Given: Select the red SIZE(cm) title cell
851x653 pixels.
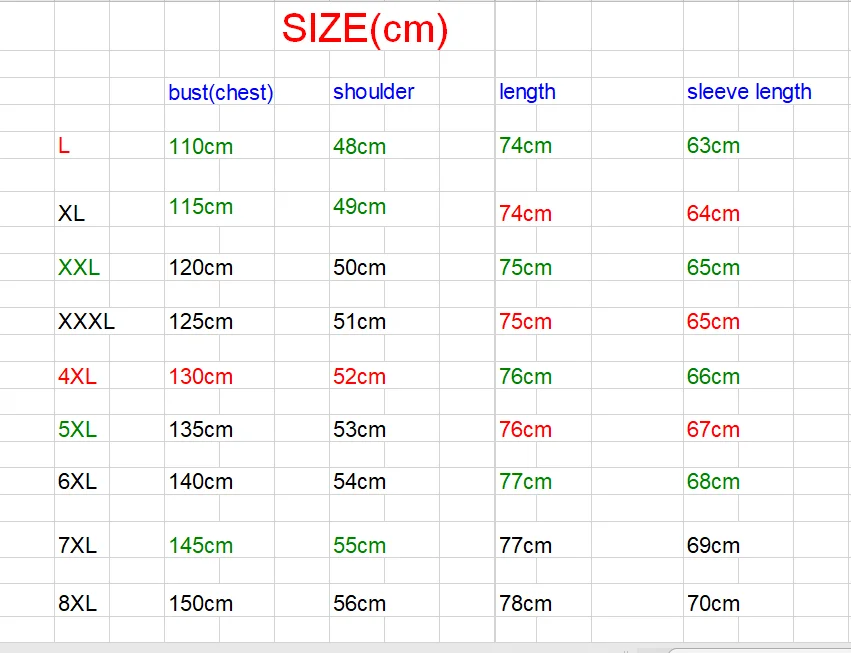Looking at the screenshot, I should 365,30.
